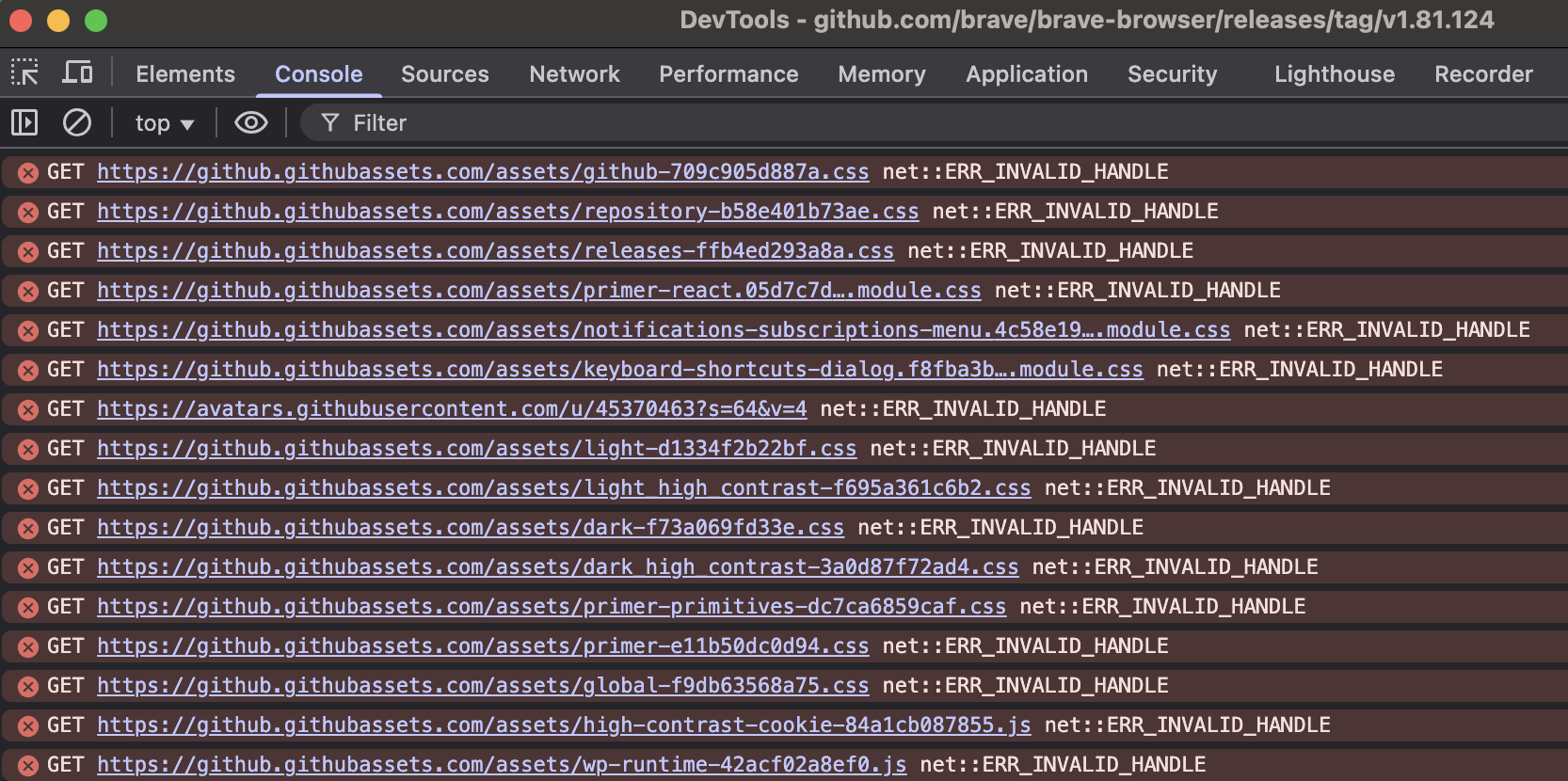Open the dark_high_contrast-3a0d87f72ad4.css link
The height and width of the screenshot is (781, 1568).
[x=558, y=567]
